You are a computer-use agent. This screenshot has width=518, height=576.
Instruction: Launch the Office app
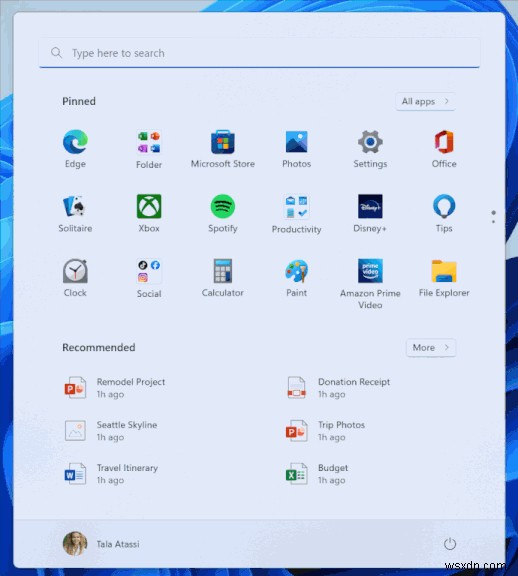tap(444, 149)
